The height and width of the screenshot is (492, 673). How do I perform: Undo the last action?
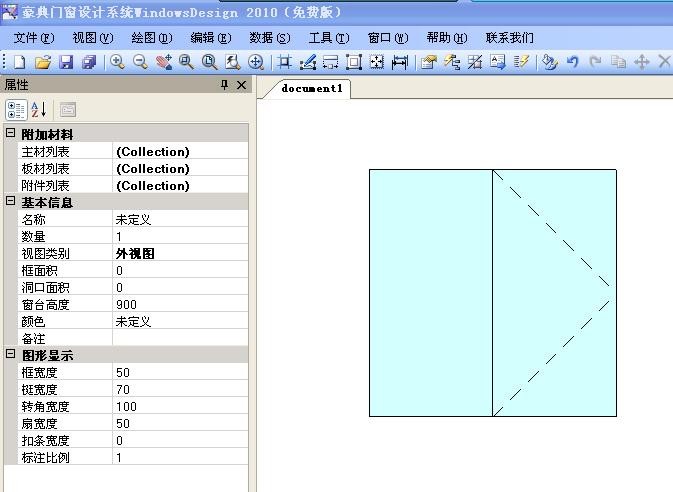point(573,62)
